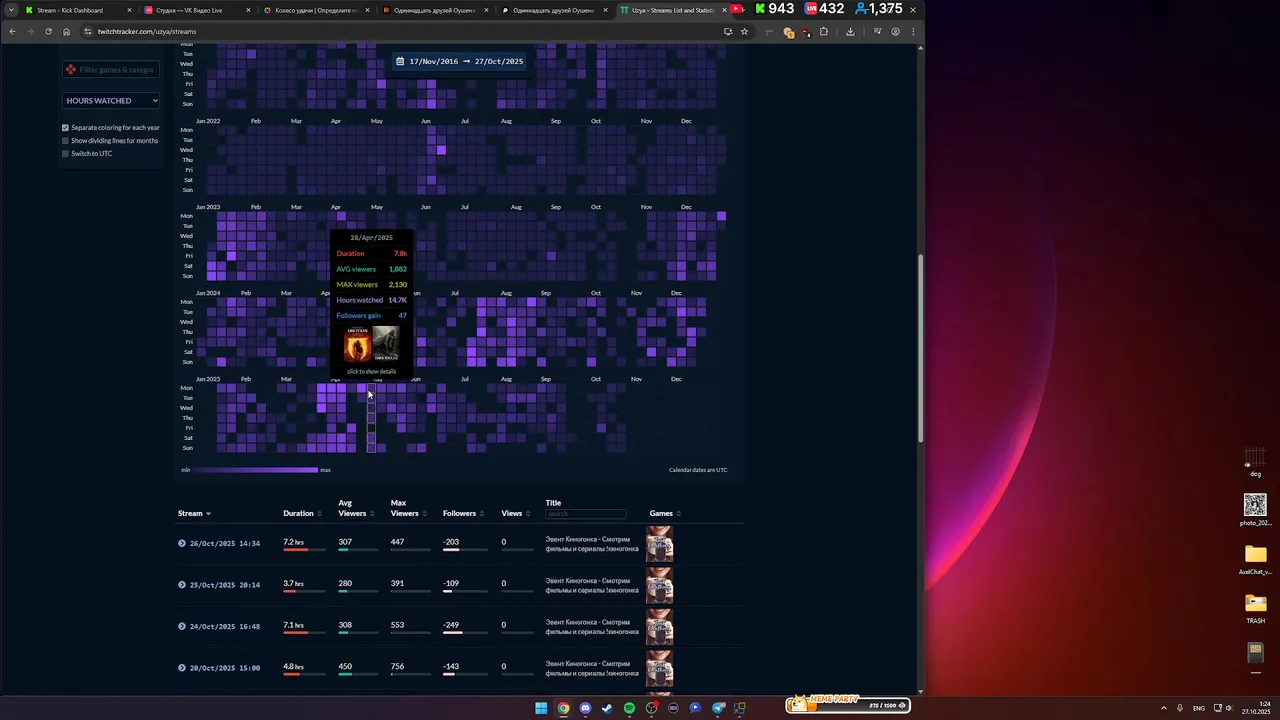Click the ENG language indicator
This screenshot has width=1280, height=720.
[1199, 708]
